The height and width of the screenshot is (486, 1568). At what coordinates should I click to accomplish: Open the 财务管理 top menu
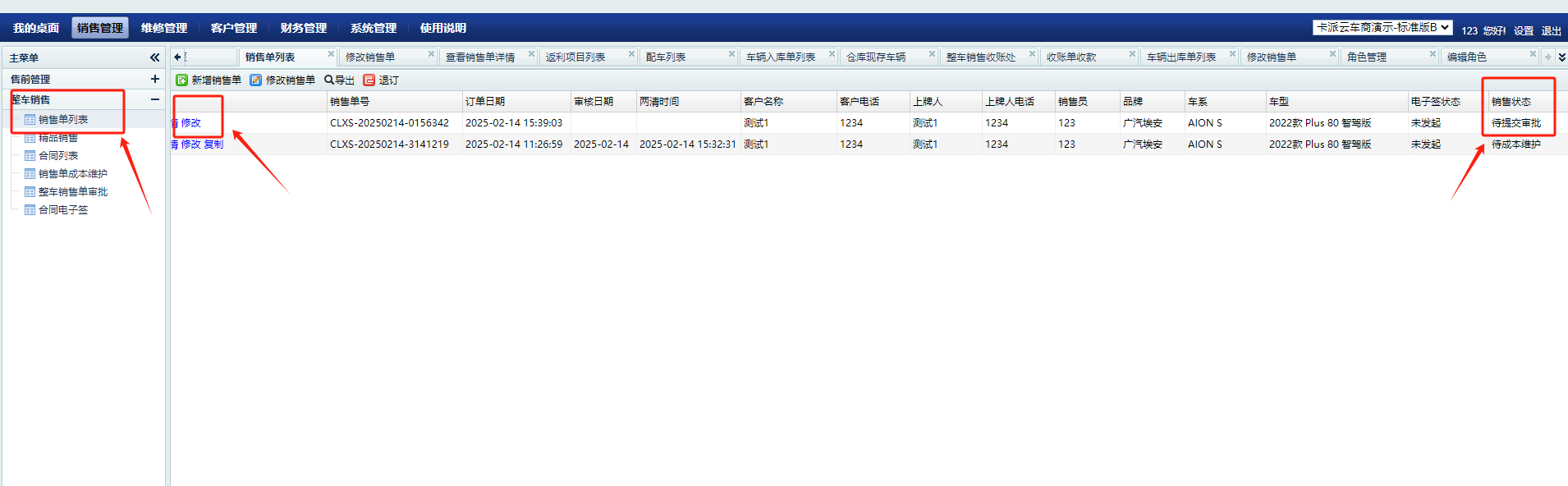coord(303,28)
